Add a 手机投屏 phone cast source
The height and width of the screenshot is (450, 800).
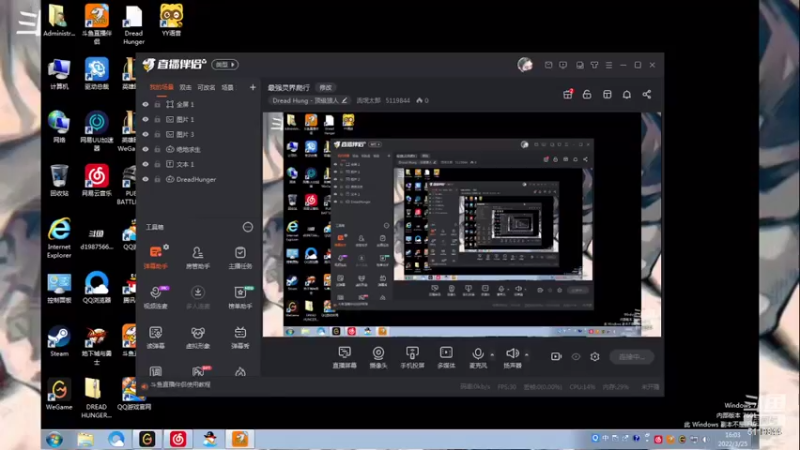[412, 357]
